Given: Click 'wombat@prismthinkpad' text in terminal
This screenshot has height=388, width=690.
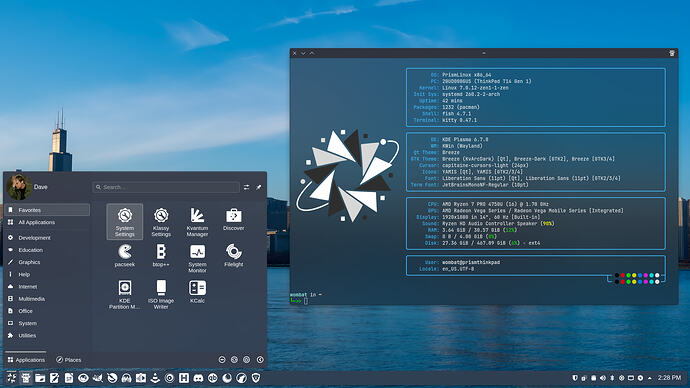Looking at the screenshot, I should point(470,262).
